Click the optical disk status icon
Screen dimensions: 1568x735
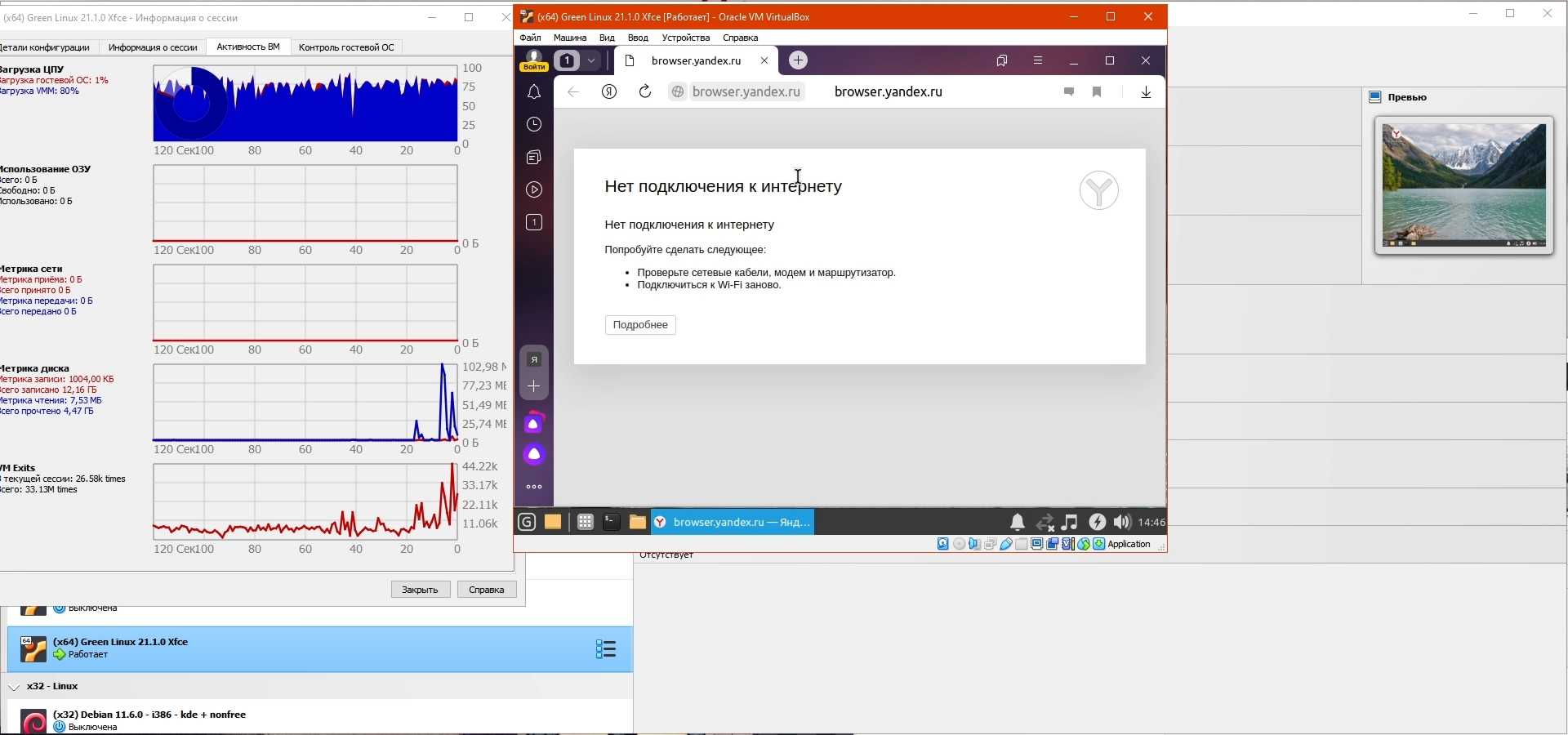(x=960, y=544)
